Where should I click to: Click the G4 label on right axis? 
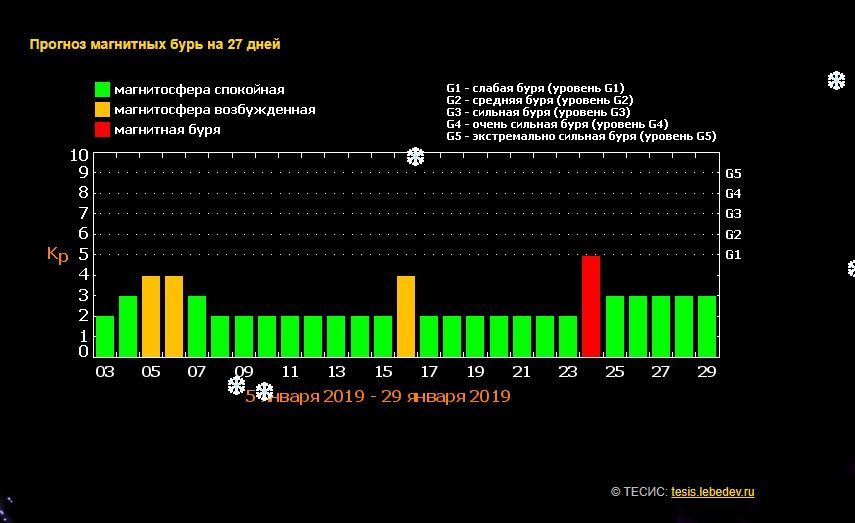tap(733, 194)
